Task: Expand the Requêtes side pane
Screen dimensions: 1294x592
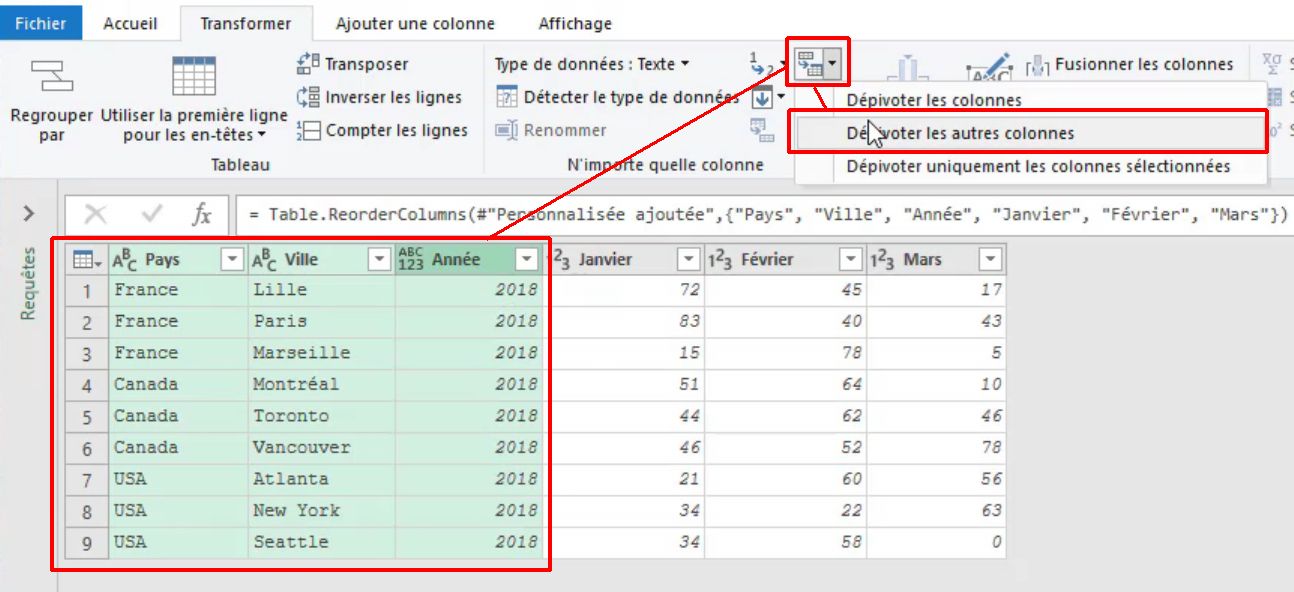Action: coord(29,213)
